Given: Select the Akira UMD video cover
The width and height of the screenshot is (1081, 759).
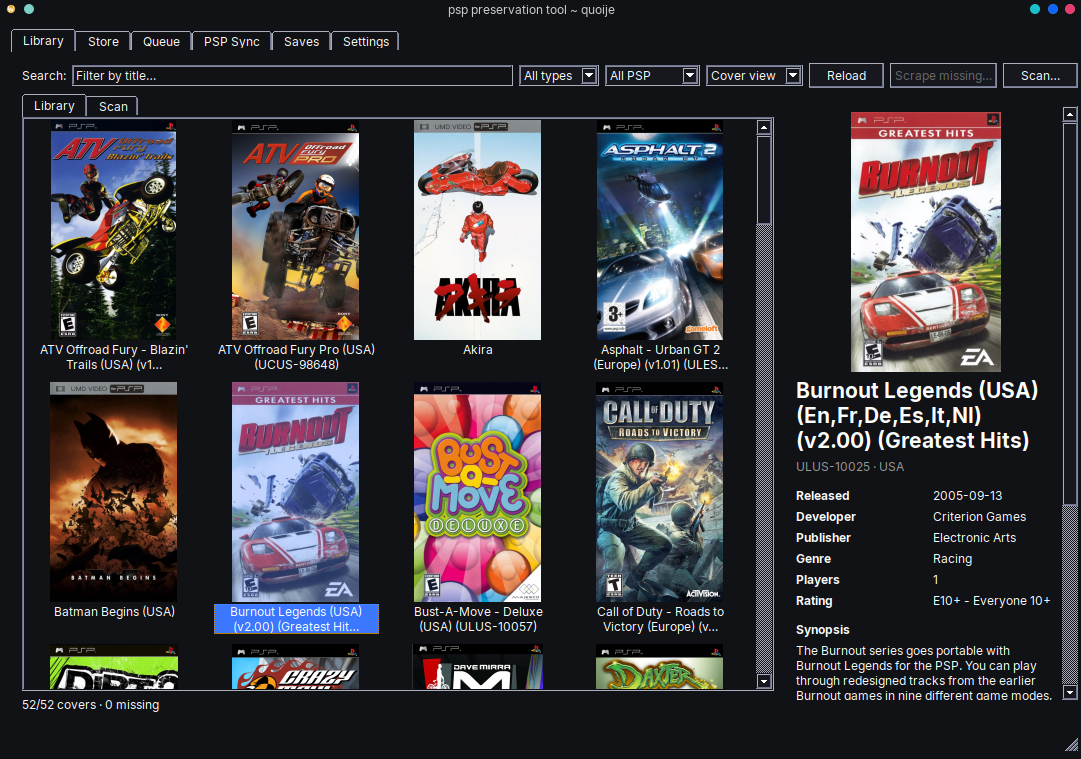Looking at the screenshot, I should (478, 230).
